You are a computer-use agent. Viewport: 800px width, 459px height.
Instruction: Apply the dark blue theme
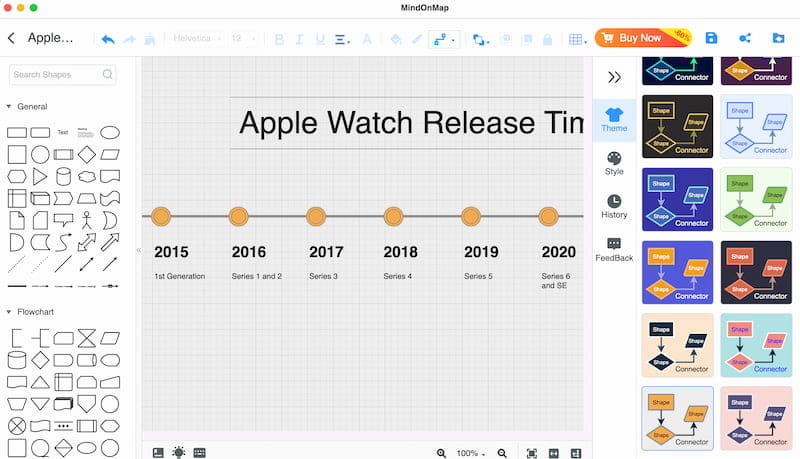pyautogui.click(x=678, y=199)
